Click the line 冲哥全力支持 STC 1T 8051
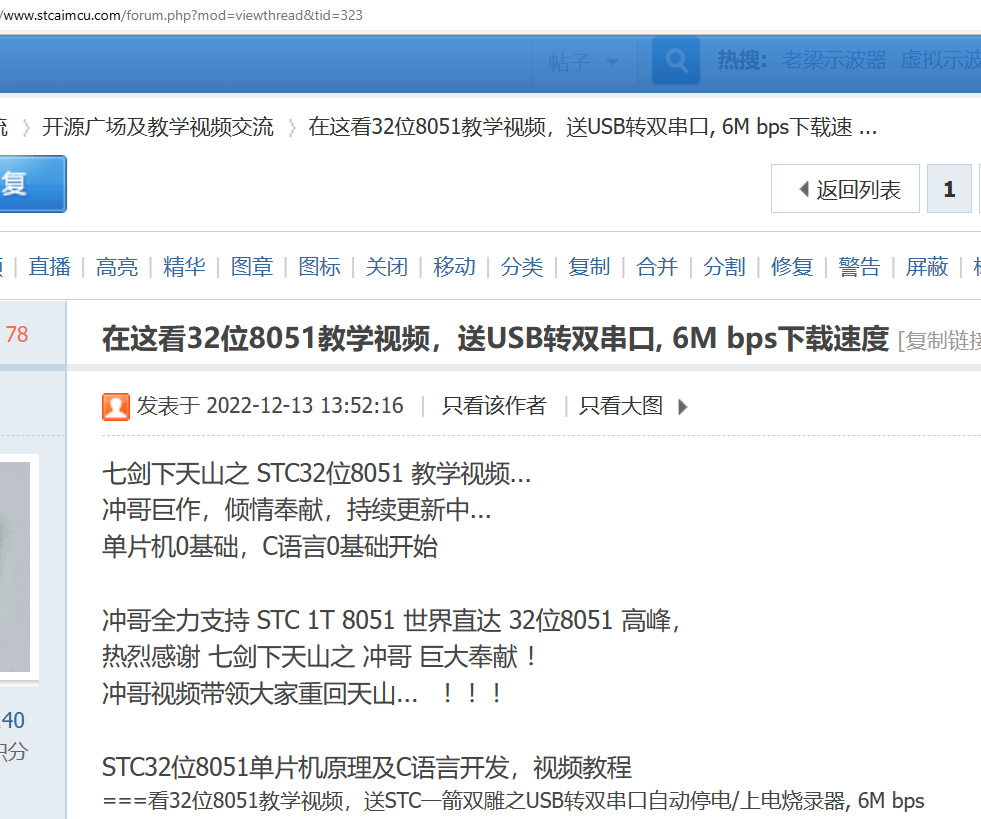The height and width of the screenshot is (819, 981). pyautogui.click(x=390, y=620)
